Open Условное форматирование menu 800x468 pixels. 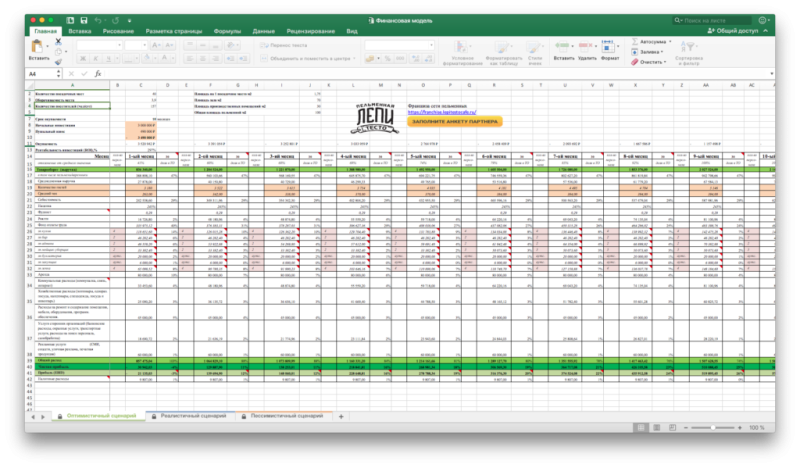click(x=462, y=53)
